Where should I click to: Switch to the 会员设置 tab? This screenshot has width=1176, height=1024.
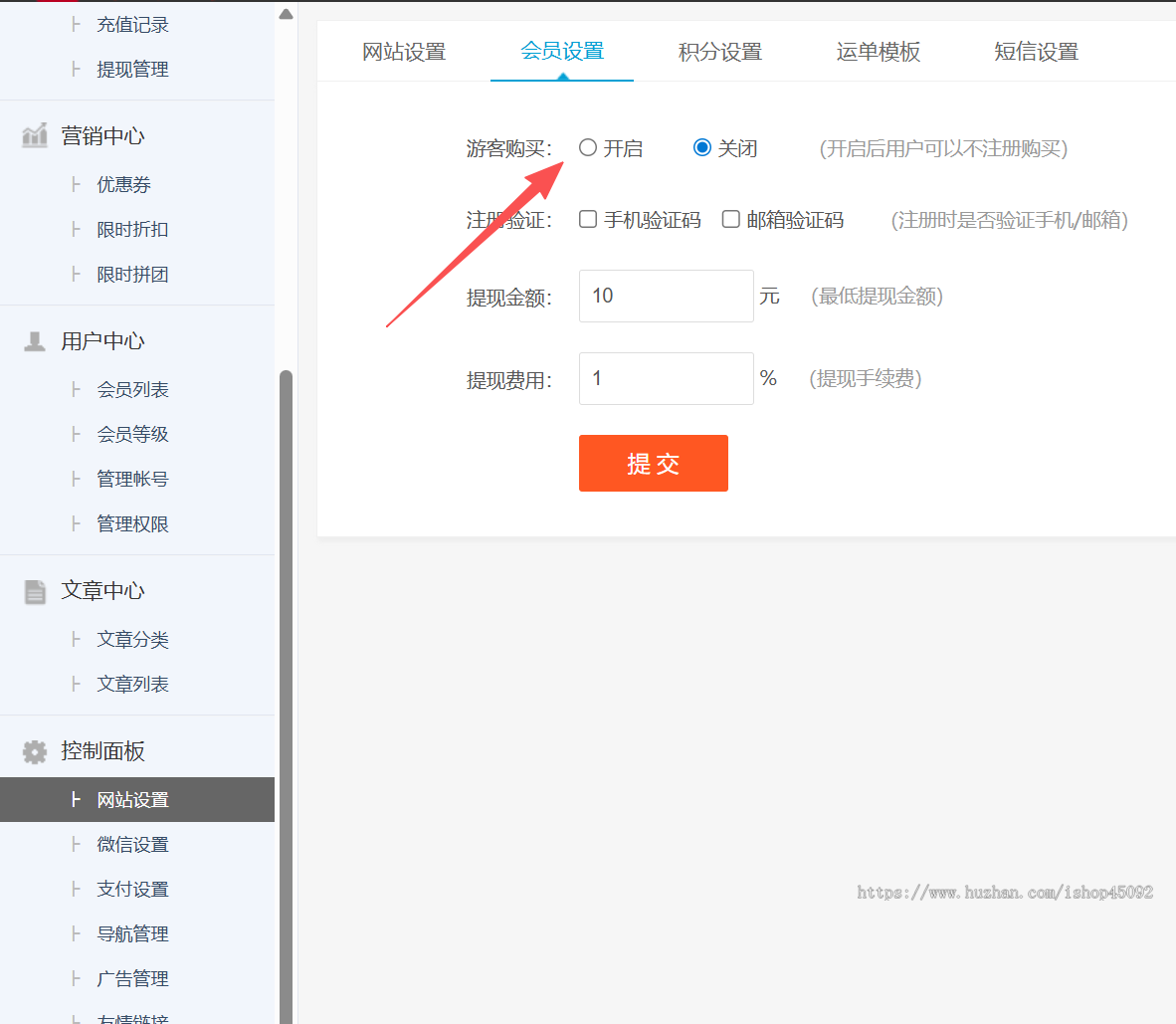[x=562, y=51]
